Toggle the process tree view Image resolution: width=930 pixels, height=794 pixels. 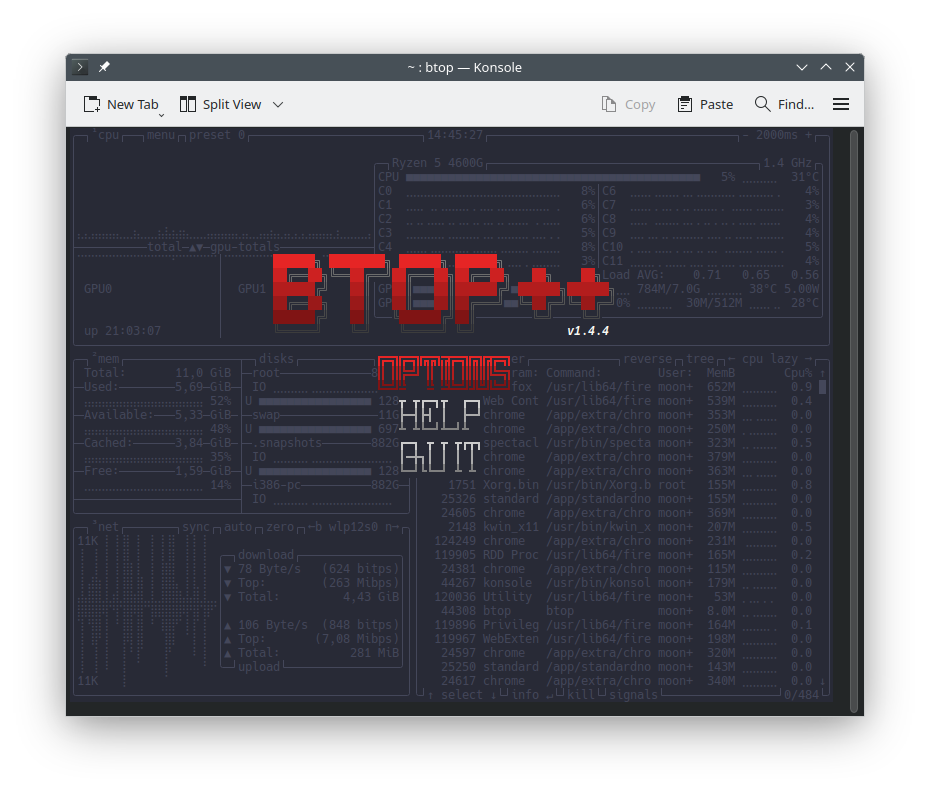click(700, 359)
